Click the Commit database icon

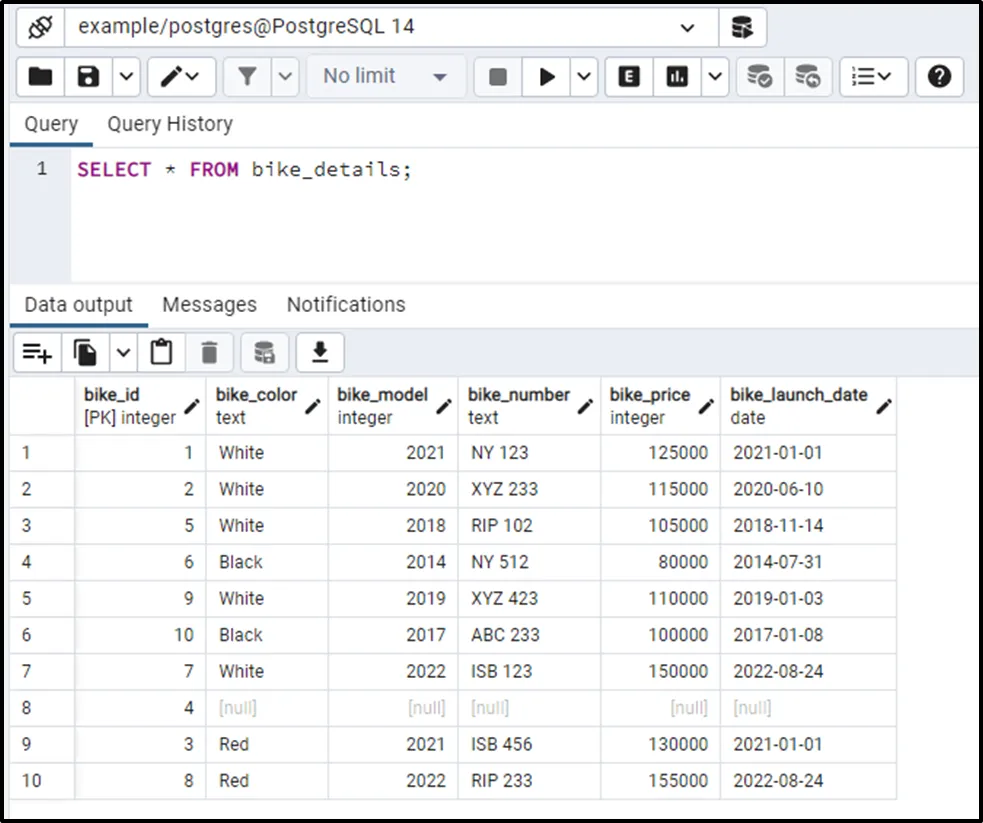tap(760, 77)
